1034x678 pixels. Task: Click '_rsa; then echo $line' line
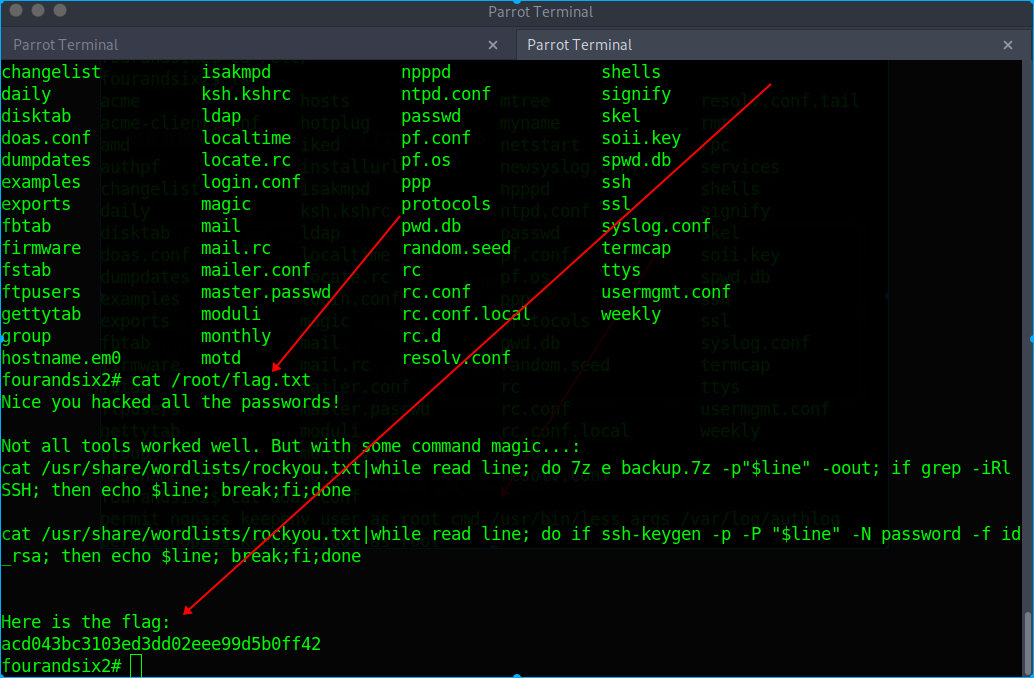181,556
